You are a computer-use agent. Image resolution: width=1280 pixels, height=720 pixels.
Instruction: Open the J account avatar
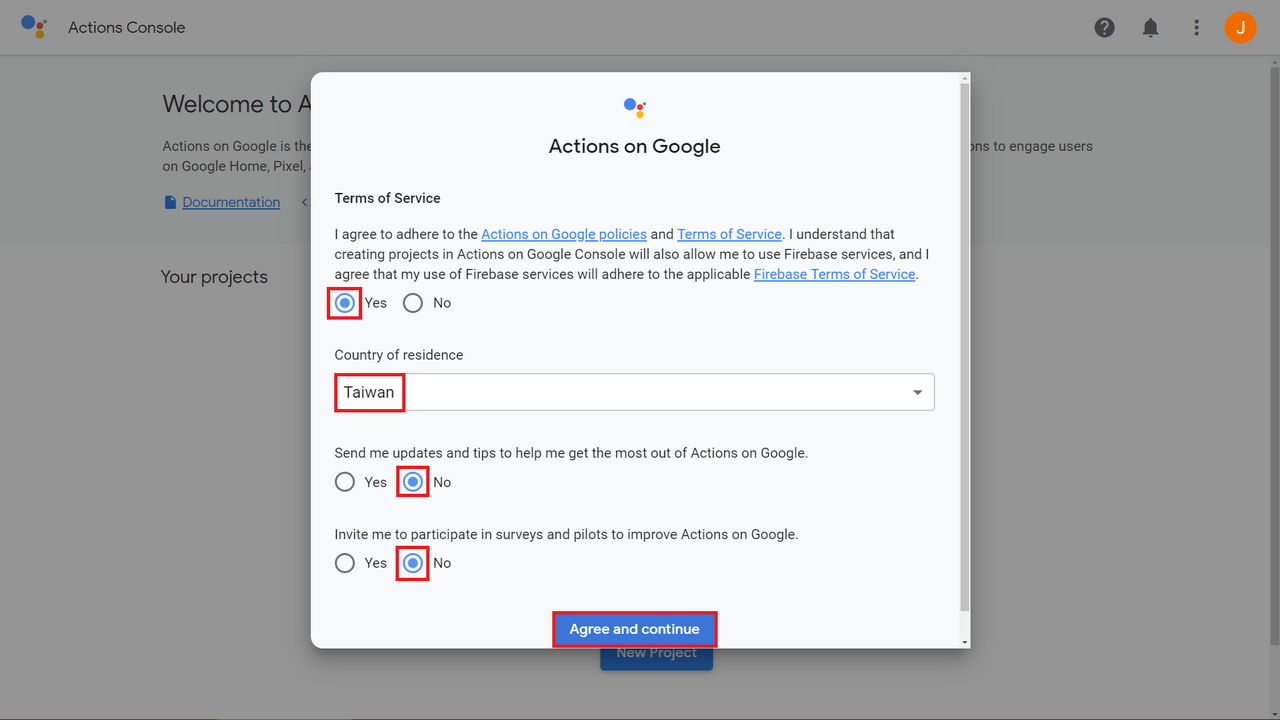[x=1241, y=28]
